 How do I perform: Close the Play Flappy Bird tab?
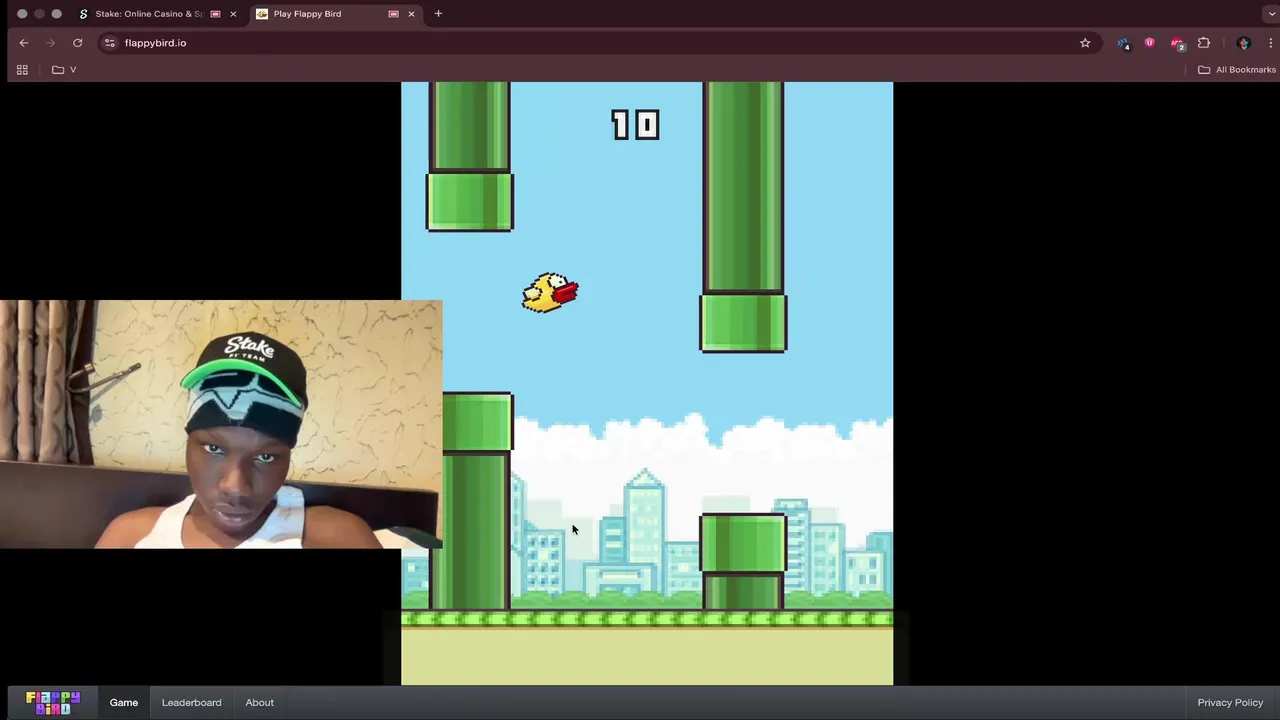(411, 14)
